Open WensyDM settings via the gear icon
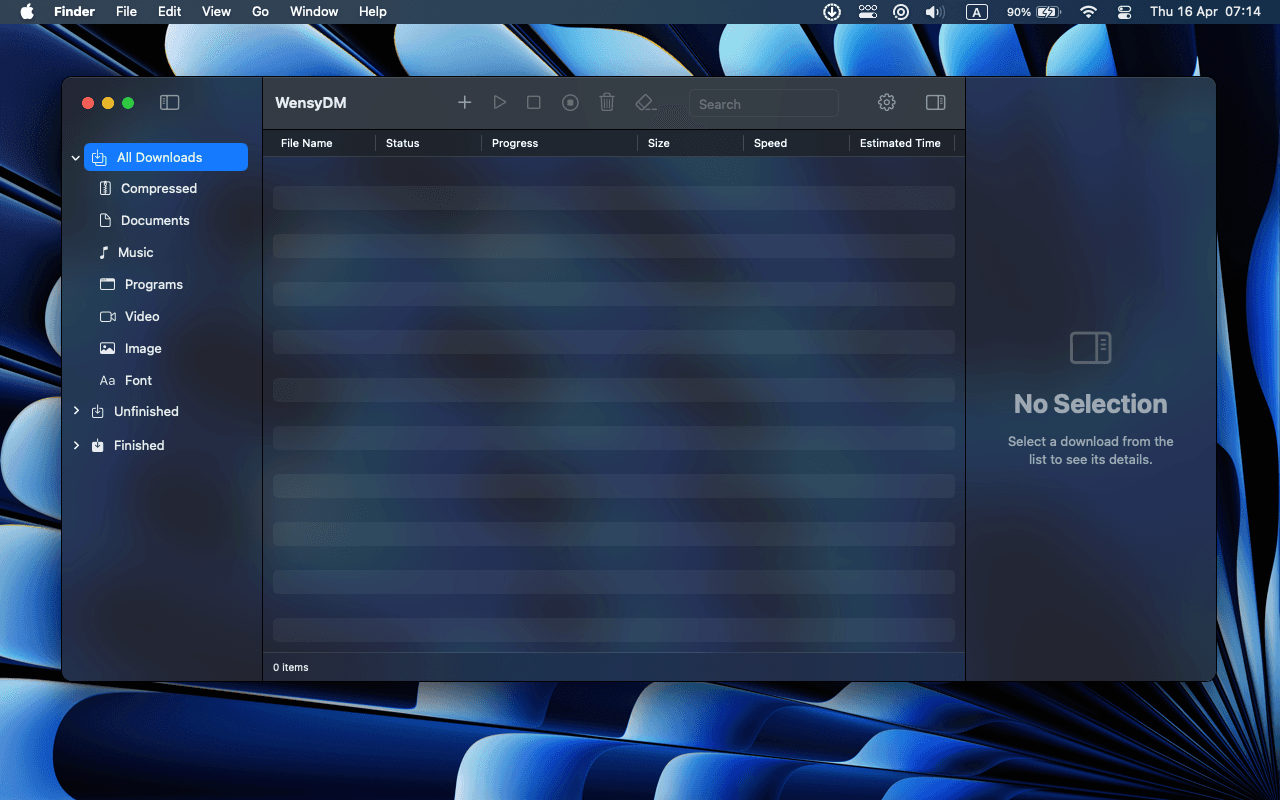 [886, 102]
